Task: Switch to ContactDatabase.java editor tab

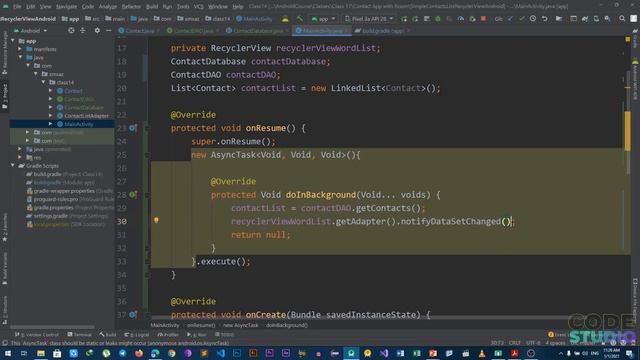Action: 257,31
